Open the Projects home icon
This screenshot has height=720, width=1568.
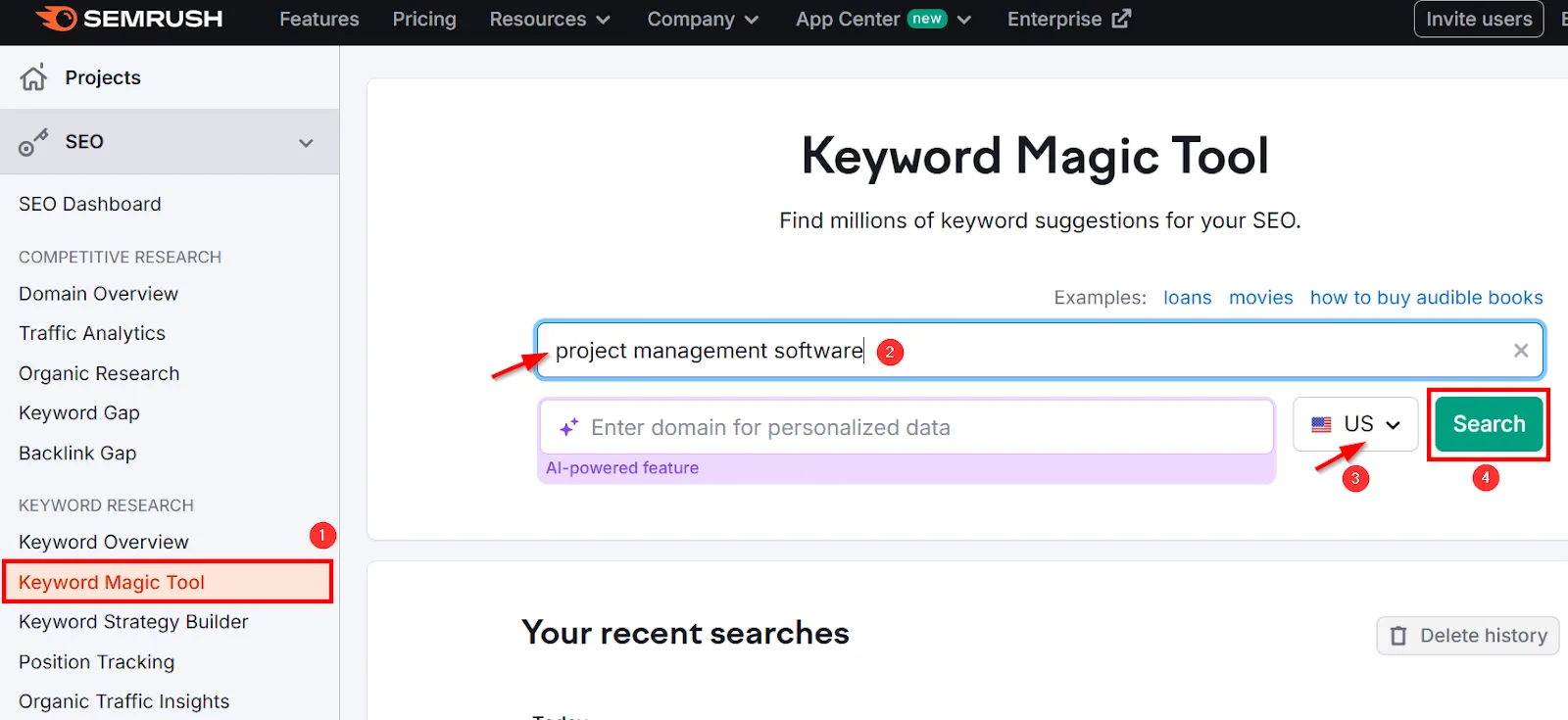33,77
